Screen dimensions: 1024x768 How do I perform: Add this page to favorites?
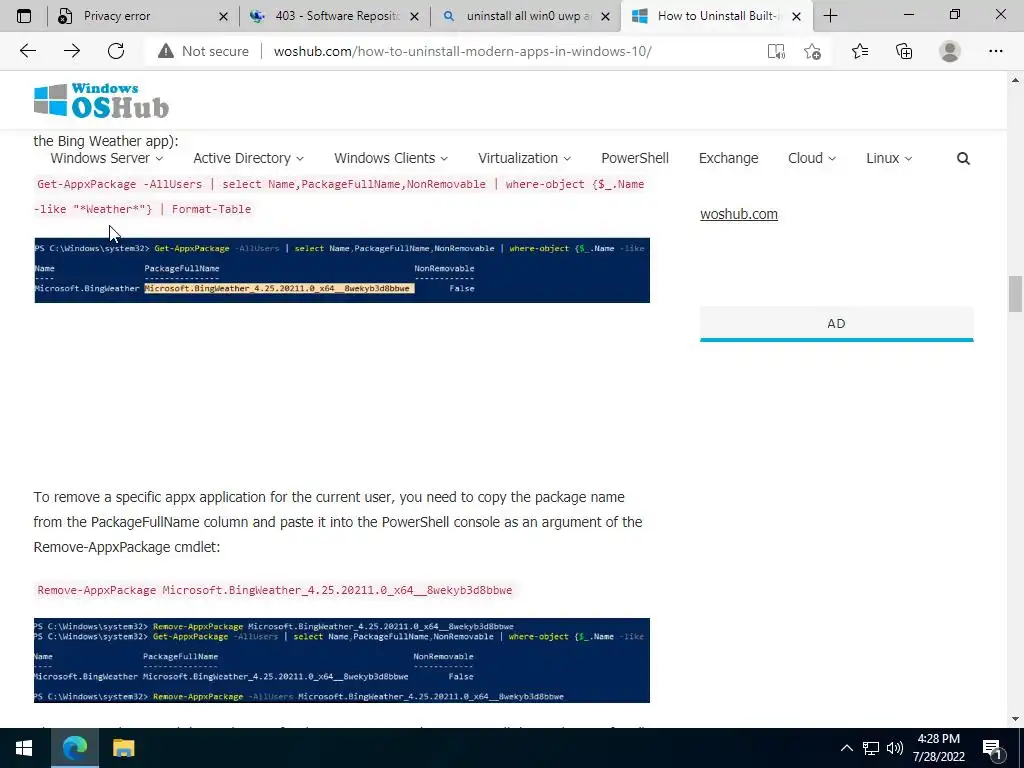click(x=812, y=51)
